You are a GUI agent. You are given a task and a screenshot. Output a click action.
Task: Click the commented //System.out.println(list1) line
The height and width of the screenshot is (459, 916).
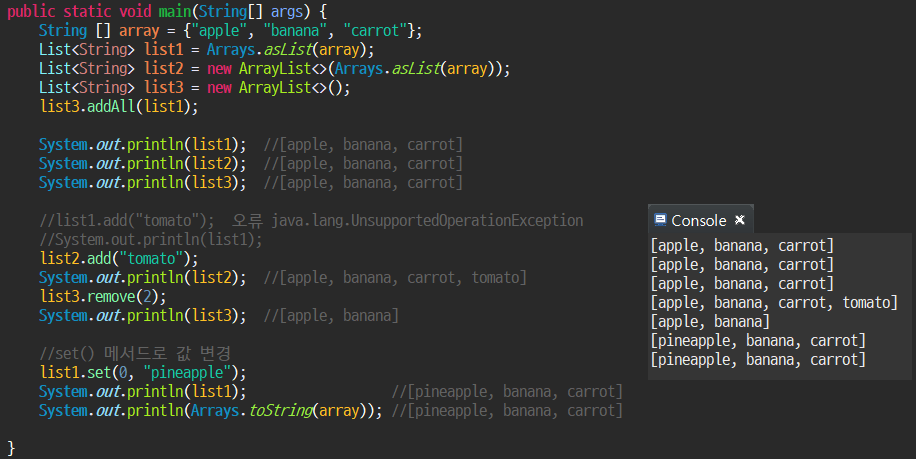tap(151, 239)
